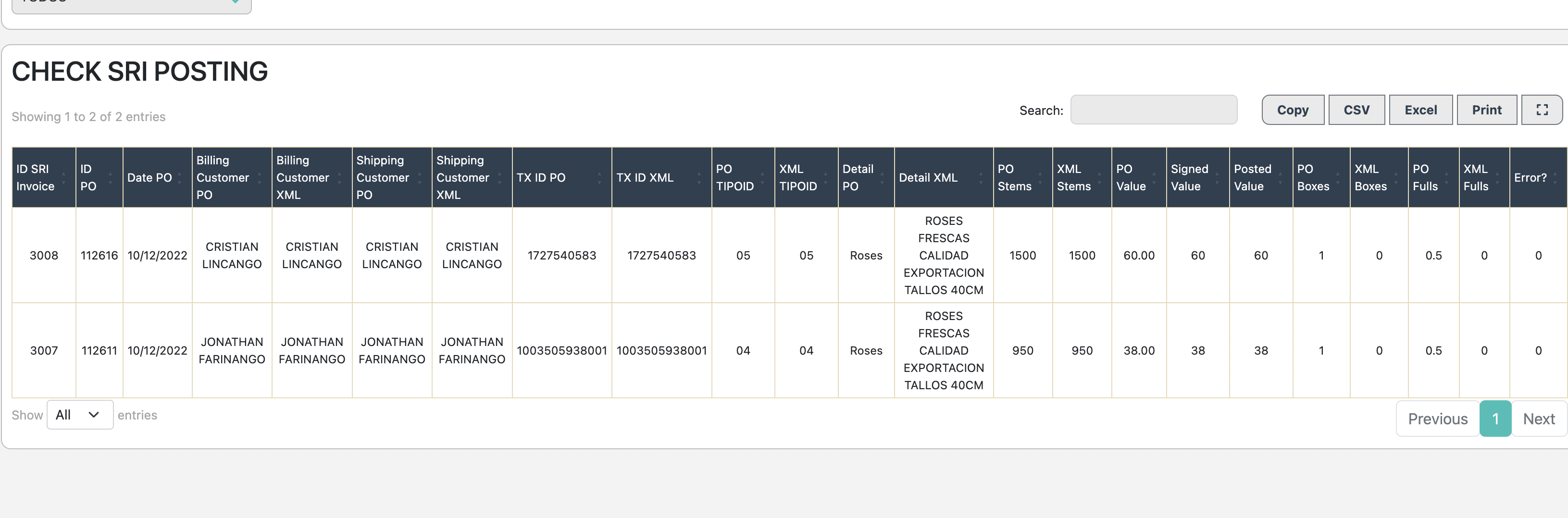Image resolution: width=1568 pixels, height=518 pixels.
Task: Sort by Signed Value column
Action: click(x=1198, y=177)
